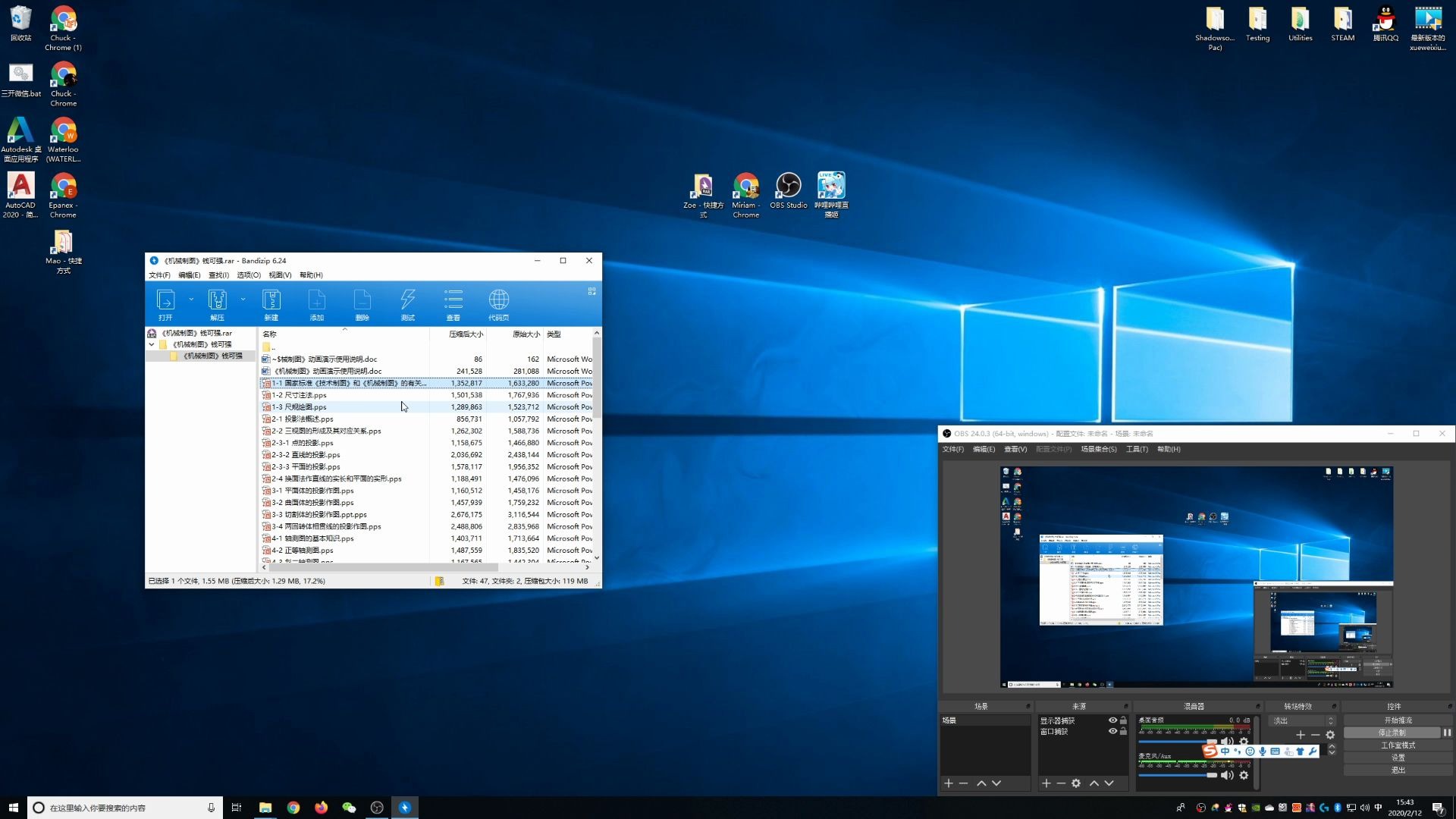Click the 查看(V) menu in Bandizip

click(x=279, y=275)
